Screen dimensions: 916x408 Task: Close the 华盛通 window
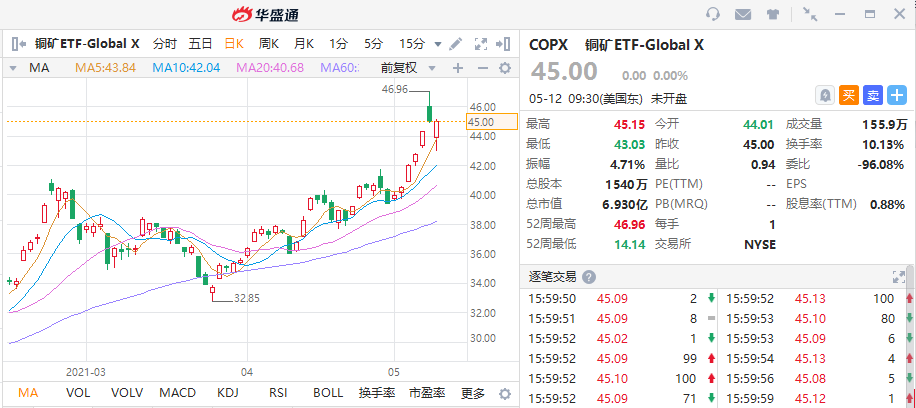point(900,14)
